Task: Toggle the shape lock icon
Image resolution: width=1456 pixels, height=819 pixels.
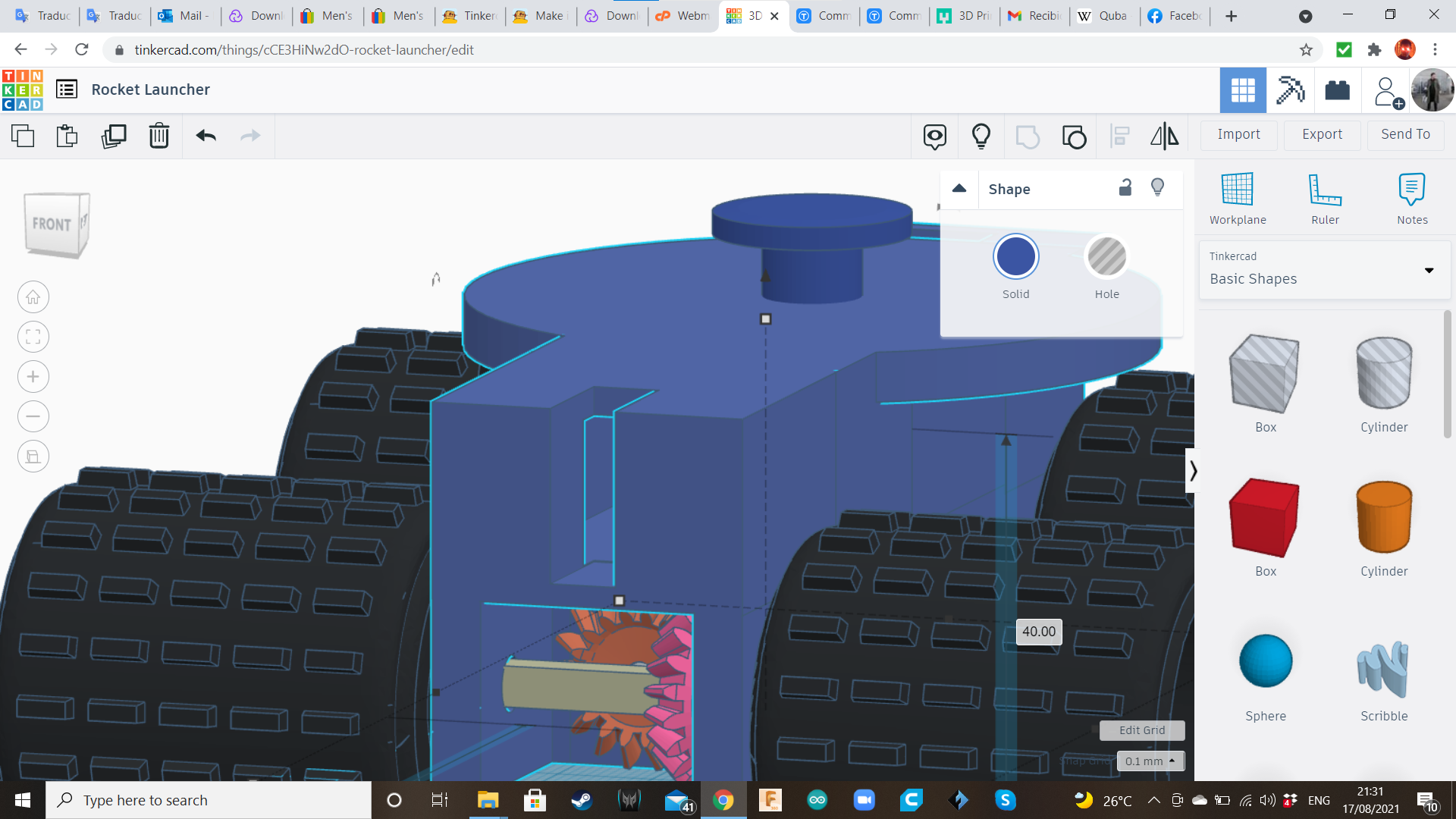Action: tap(1125, 188)
